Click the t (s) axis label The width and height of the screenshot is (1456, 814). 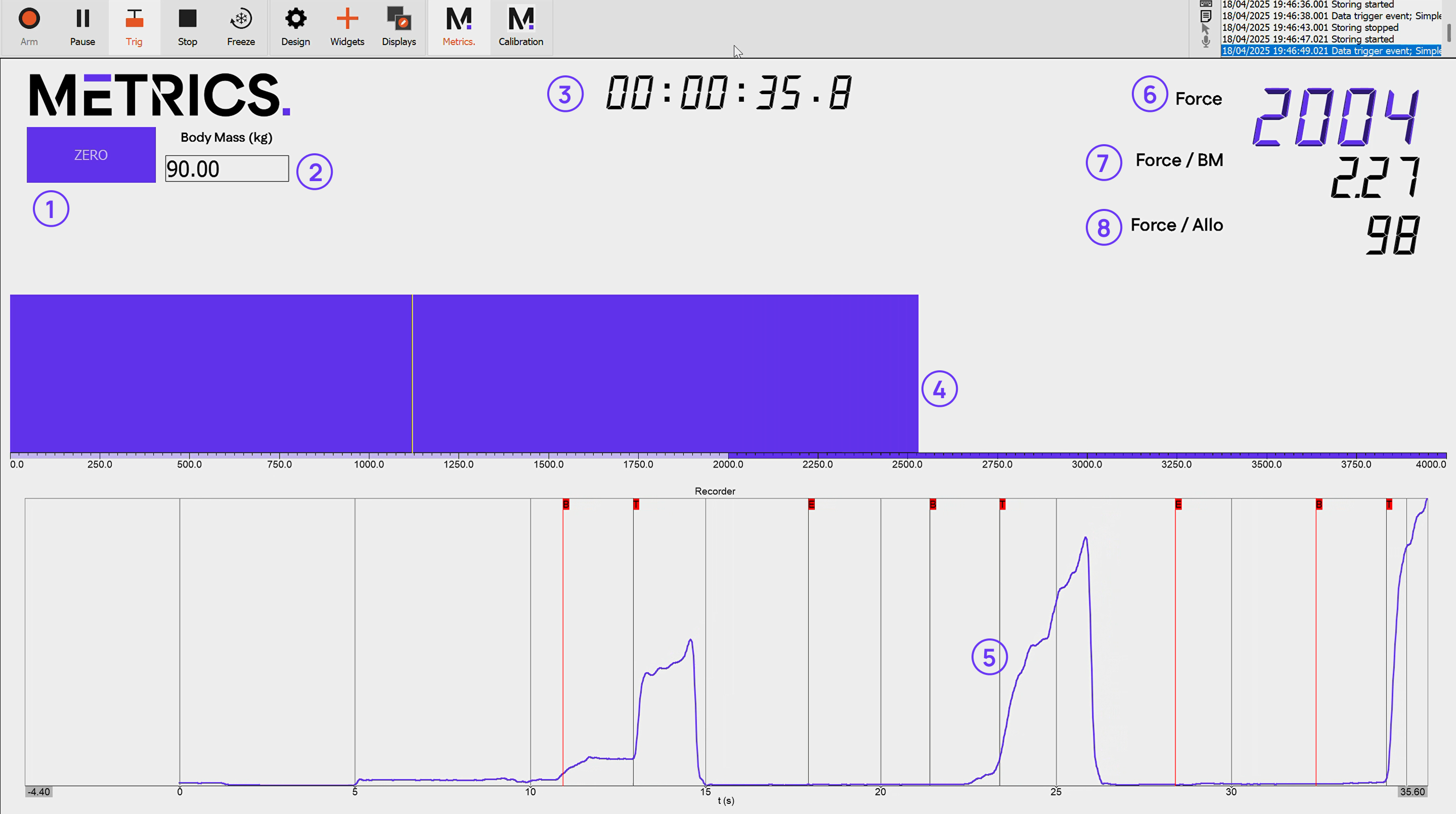(x=726, y=800)
